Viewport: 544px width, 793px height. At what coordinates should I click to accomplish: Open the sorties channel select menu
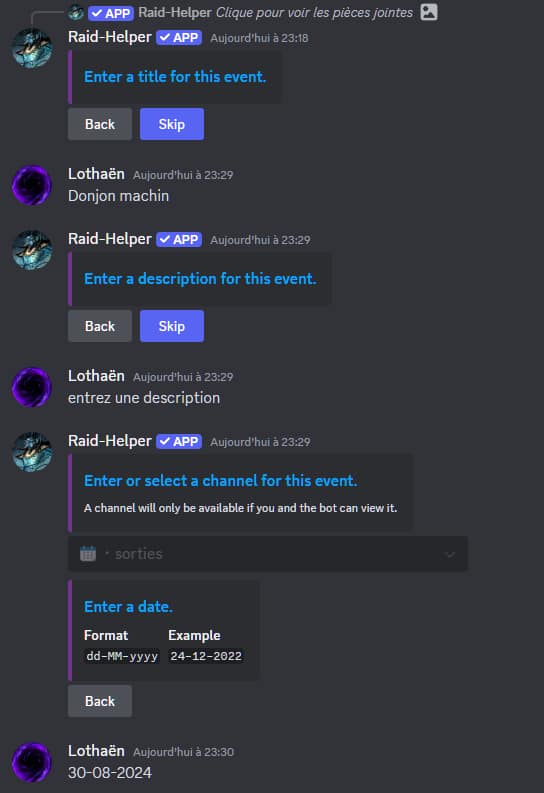[x=267, y=554]
